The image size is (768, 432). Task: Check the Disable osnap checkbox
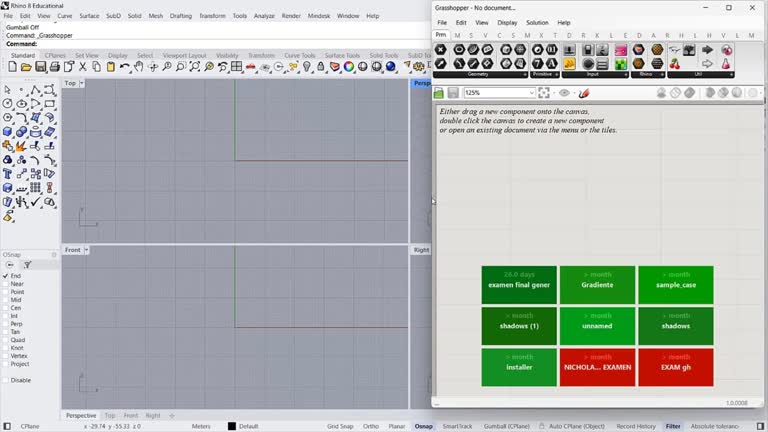pyautogui.click(x=6, y=380)
